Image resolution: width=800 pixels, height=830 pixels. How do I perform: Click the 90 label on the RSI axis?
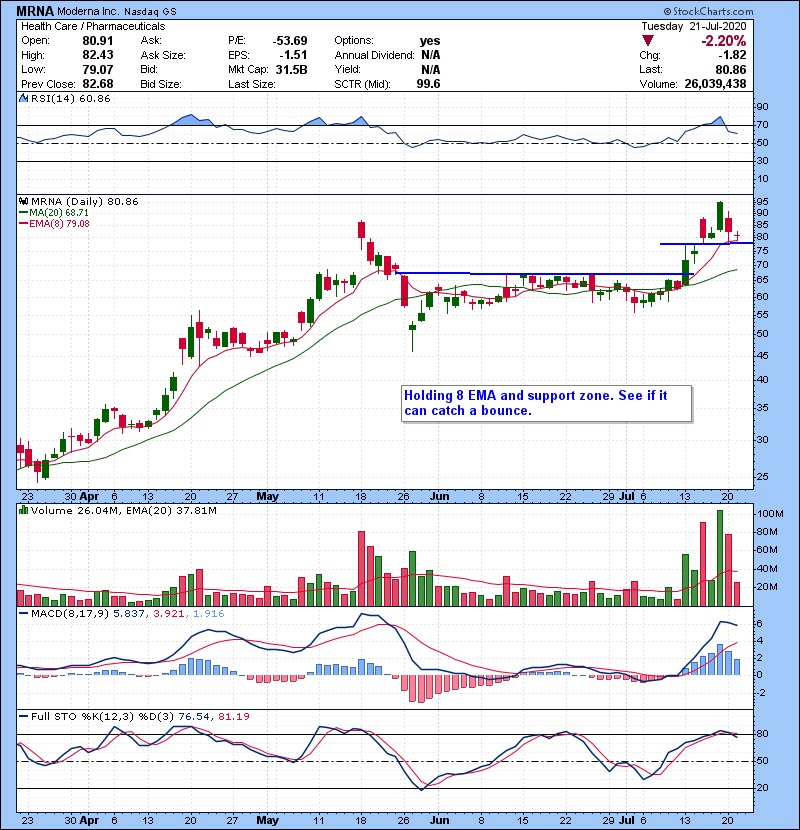tap(762, 107)
